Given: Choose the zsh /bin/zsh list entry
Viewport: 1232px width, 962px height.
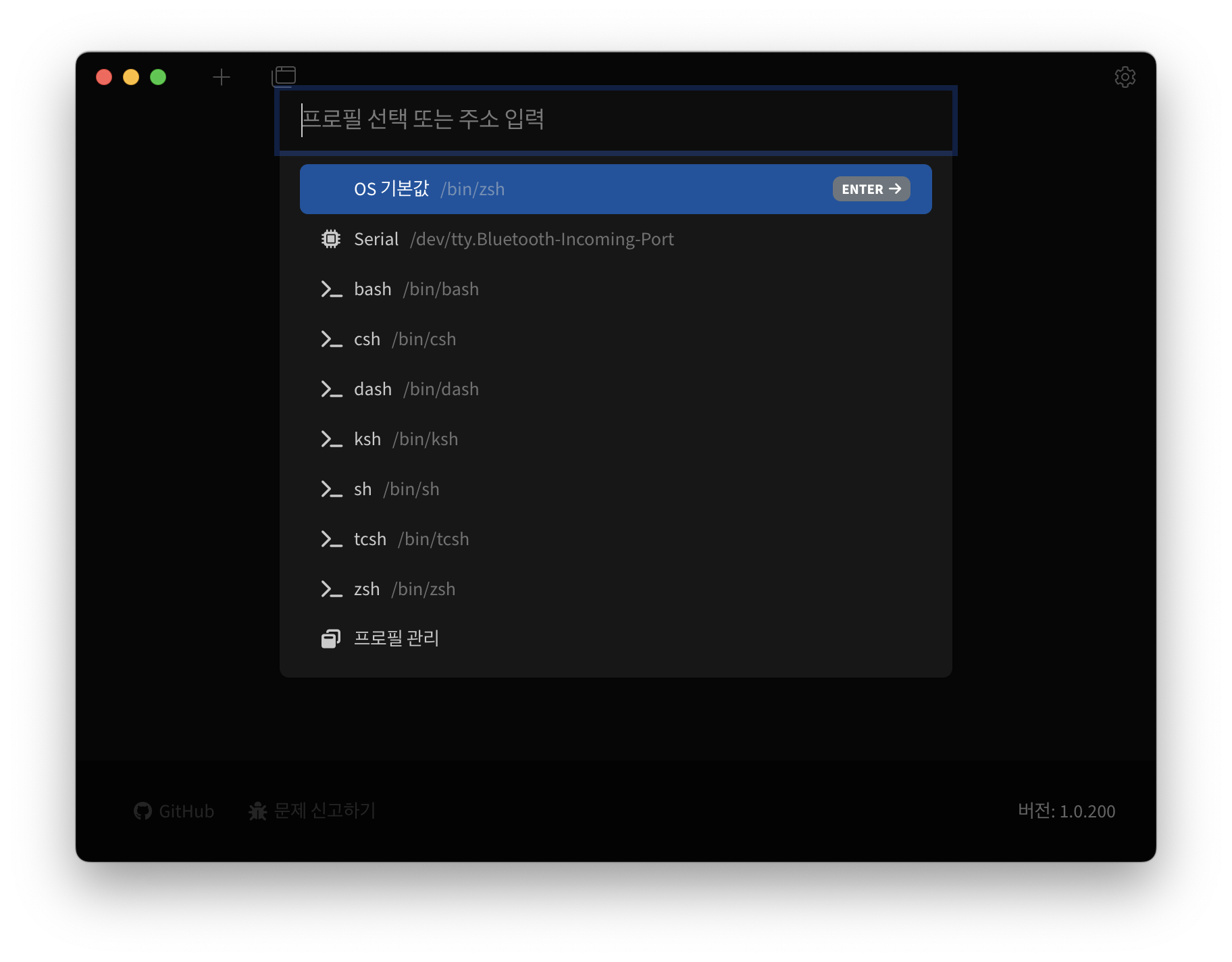Looking at the screenshot, I should [615, 589].
